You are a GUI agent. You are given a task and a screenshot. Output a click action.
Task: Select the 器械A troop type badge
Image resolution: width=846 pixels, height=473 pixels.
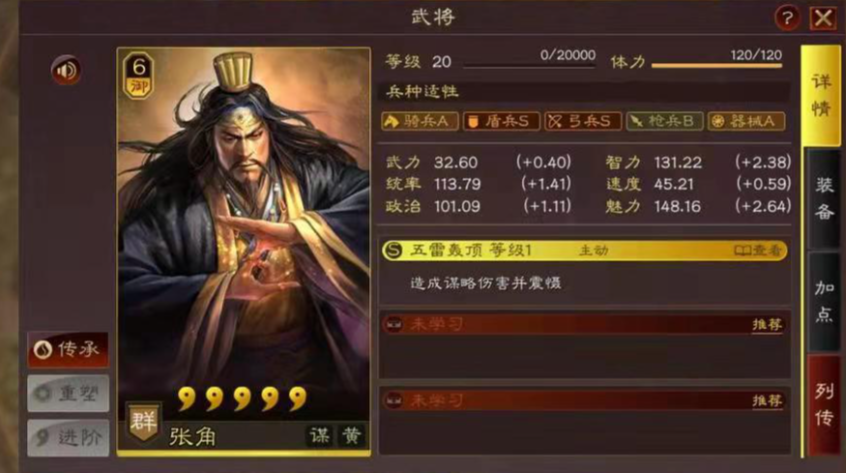746,121
